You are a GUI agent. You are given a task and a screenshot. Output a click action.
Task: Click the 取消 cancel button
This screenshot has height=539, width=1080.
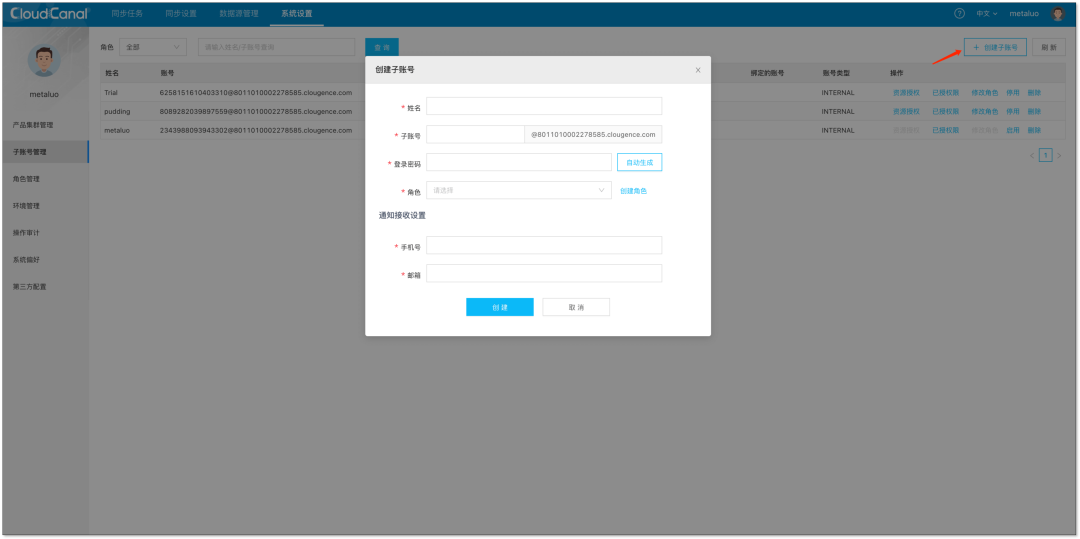576,307
